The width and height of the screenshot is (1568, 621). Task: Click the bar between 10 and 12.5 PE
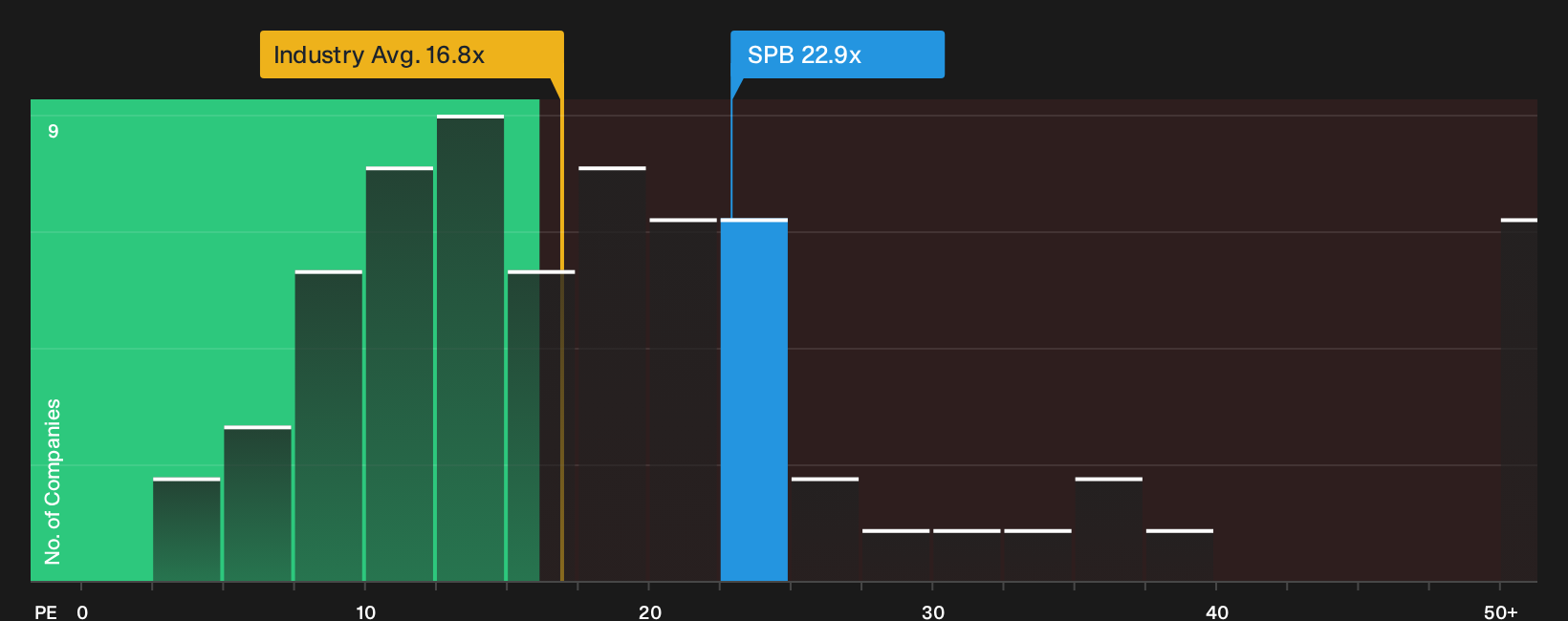pyautogui.click(x=400, y=375)
